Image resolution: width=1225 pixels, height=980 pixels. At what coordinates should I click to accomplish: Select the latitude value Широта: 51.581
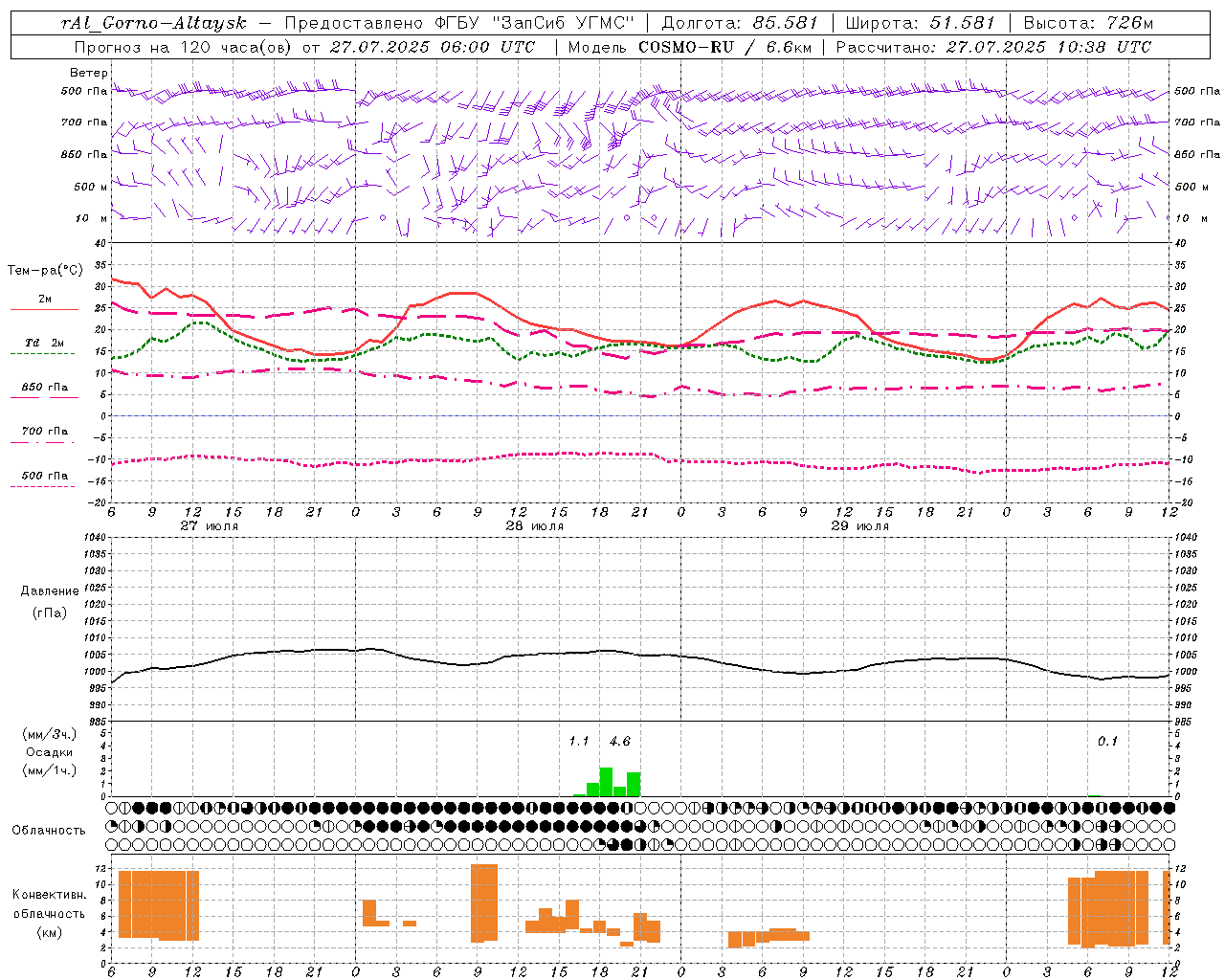(921, 23)
